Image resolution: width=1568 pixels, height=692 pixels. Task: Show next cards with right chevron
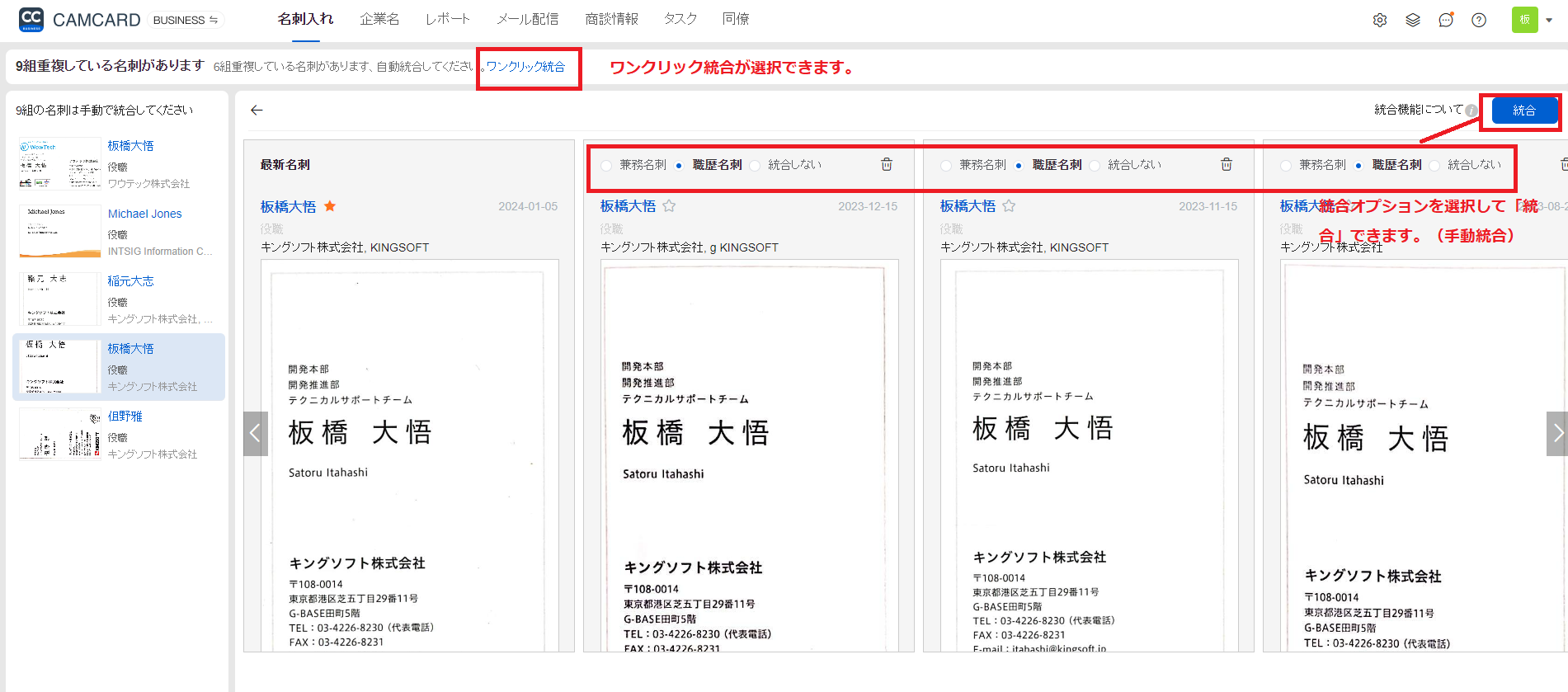pos(1557,434)
